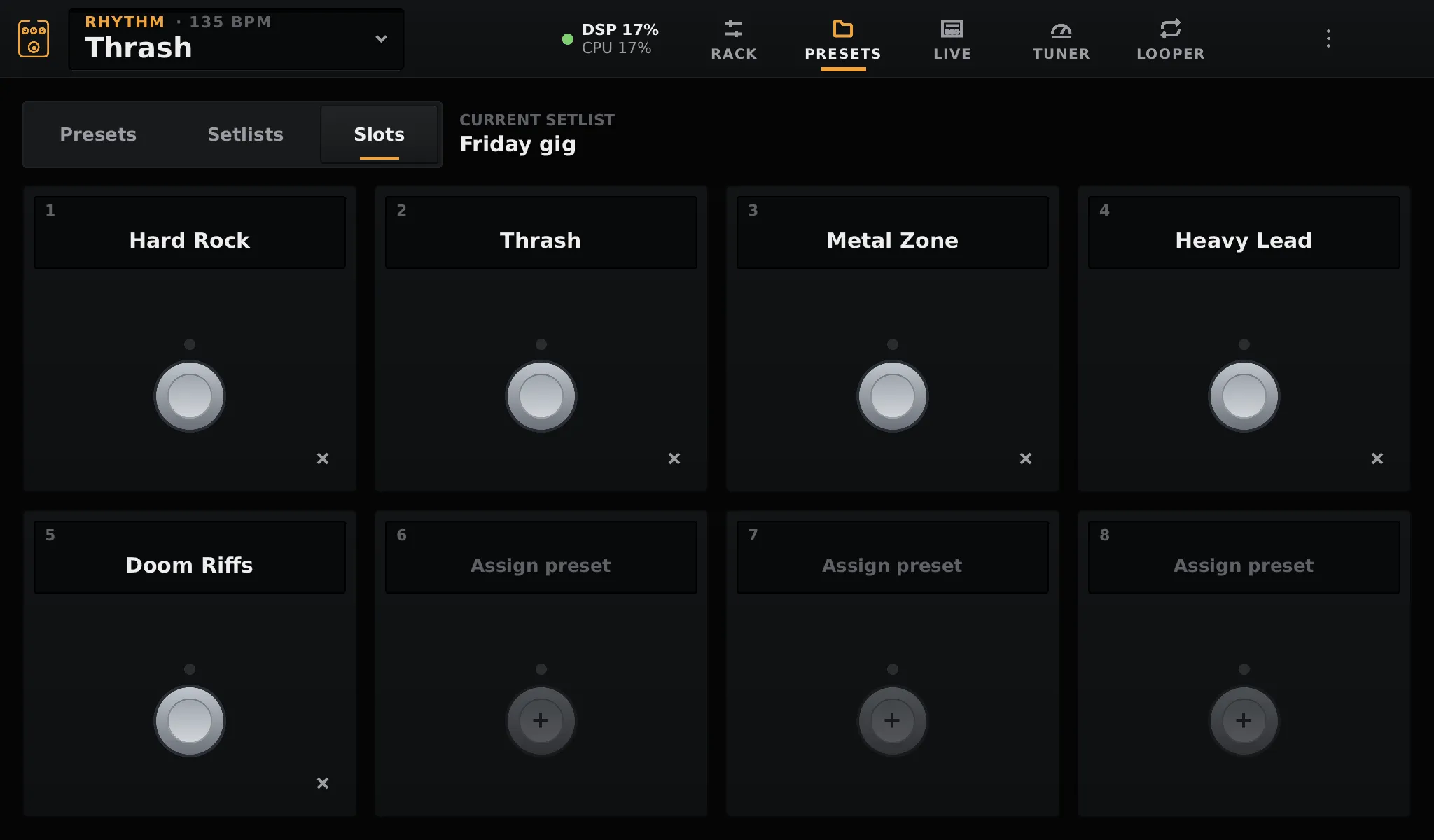Stomp the Thrash footswitch in slot 2
Screen dimensions: 1434x840
tap(541, 396)
